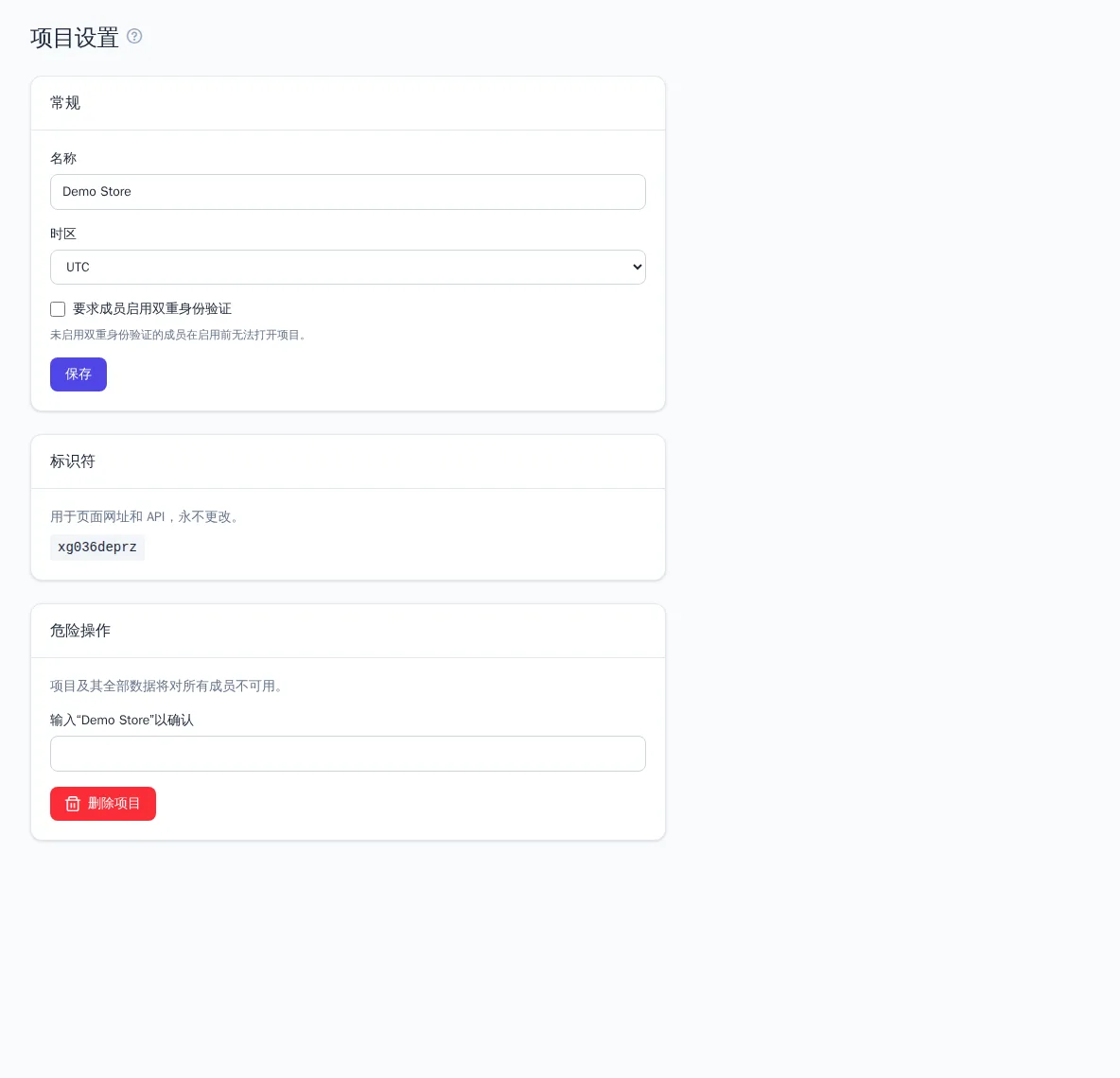Click the text 用于页面网址和 API，永不更改
The width and height of the screenshot is (1120, 1078).
(146, 517)
